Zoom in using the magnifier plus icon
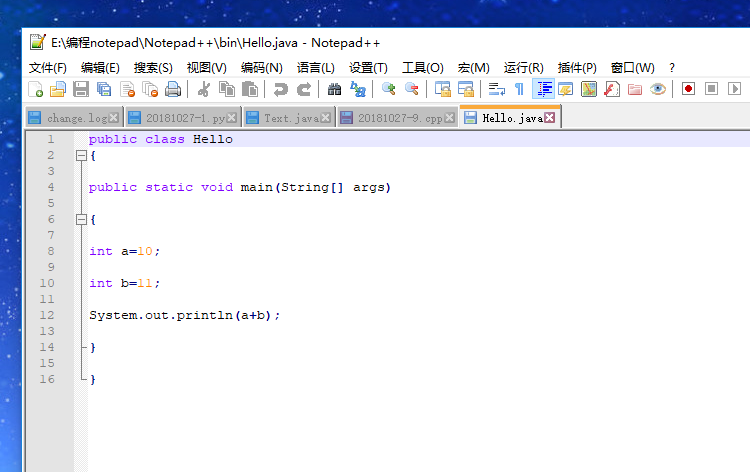This screenshot has height=472, width=750. (x=388, y=89)
